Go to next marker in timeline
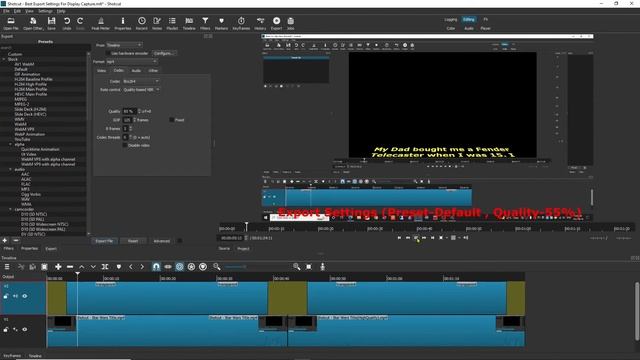The width and height of the screenshot is (640, 360). [x=142, y=267]
